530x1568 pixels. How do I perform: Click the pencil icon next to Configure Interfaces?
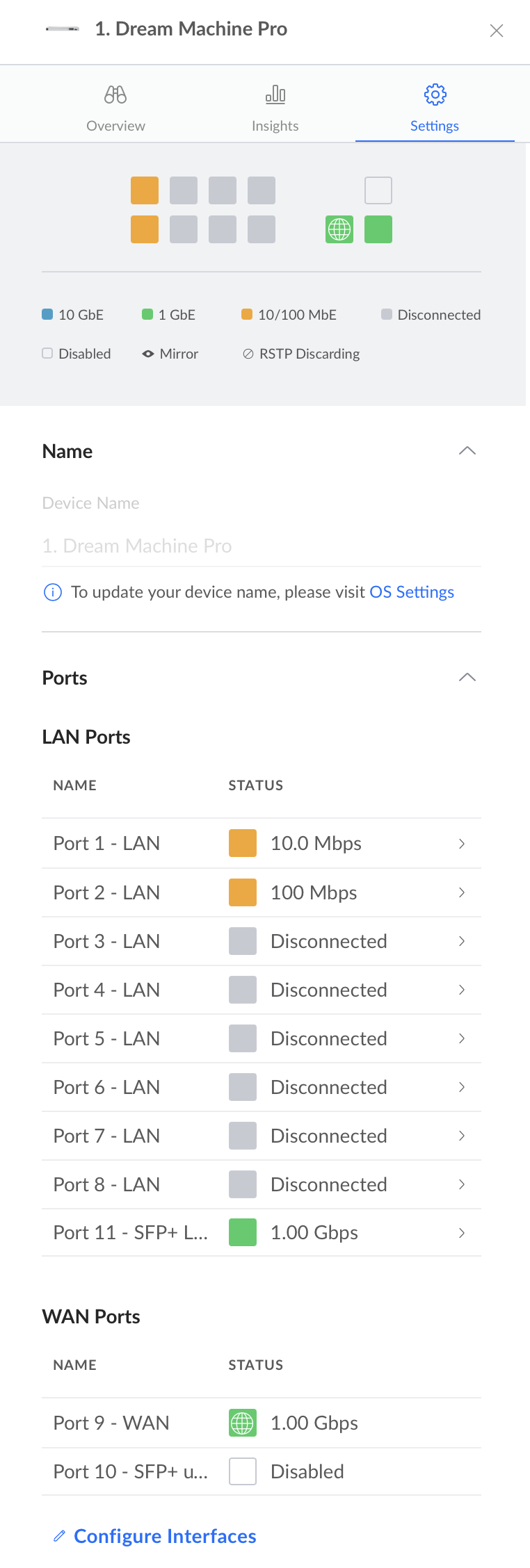click(60, 1535)
